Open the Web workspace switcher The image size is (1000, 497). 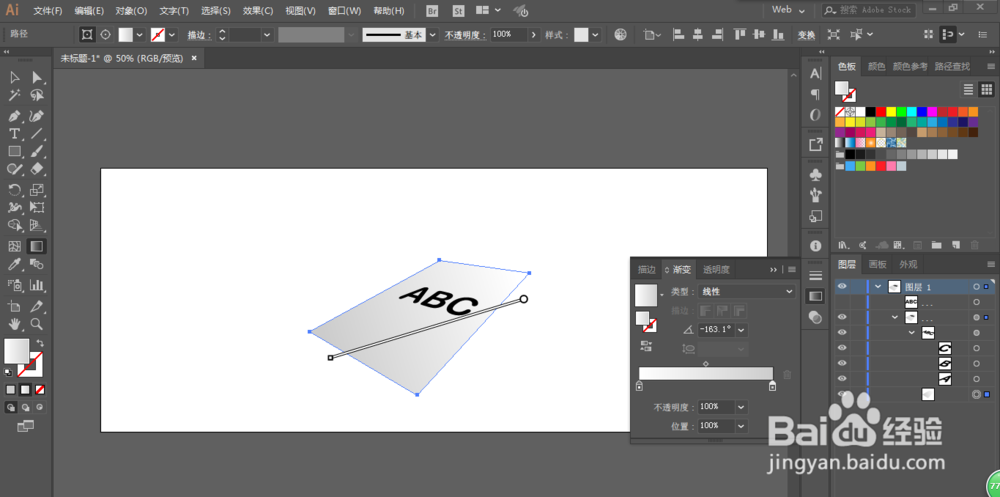tap(788, 10)
